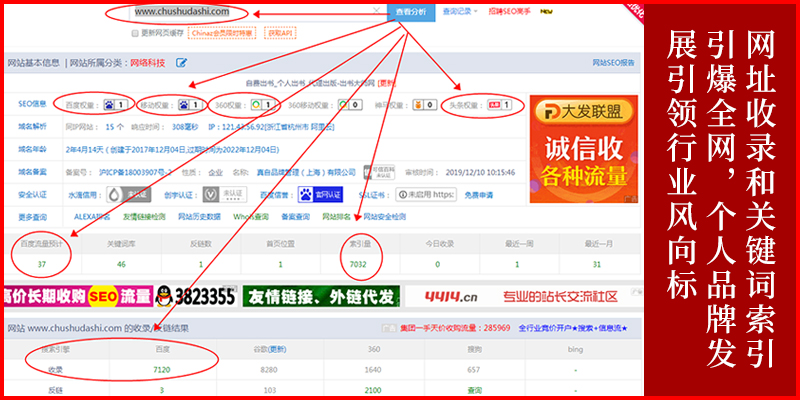Open the 查询记录 dropdown
This screenshot has width=800, height=400.
coord(460,12)
